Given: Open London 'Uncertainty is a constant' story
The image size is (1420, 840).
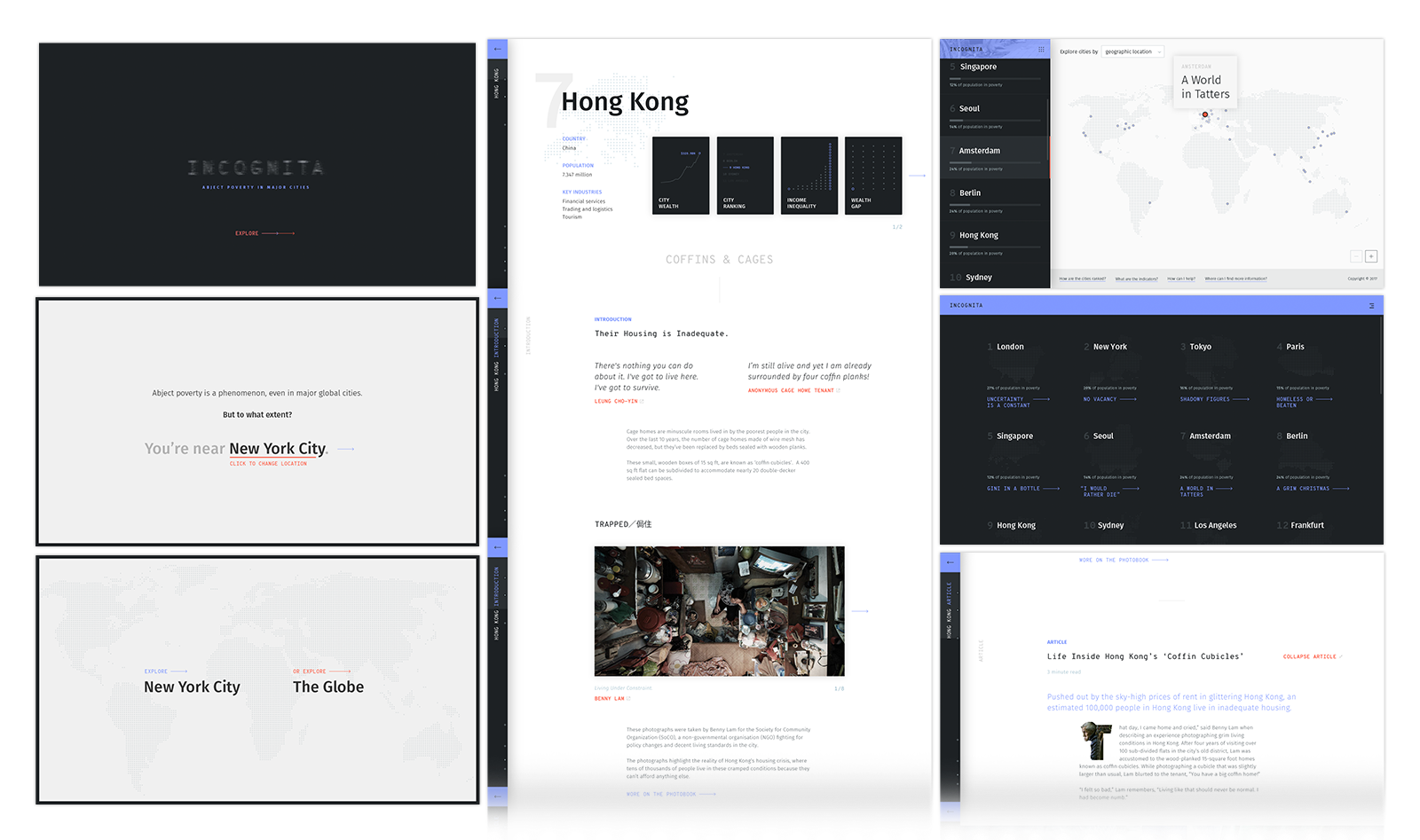Looking at the screenshot, I should click(x=1018, y=402).
